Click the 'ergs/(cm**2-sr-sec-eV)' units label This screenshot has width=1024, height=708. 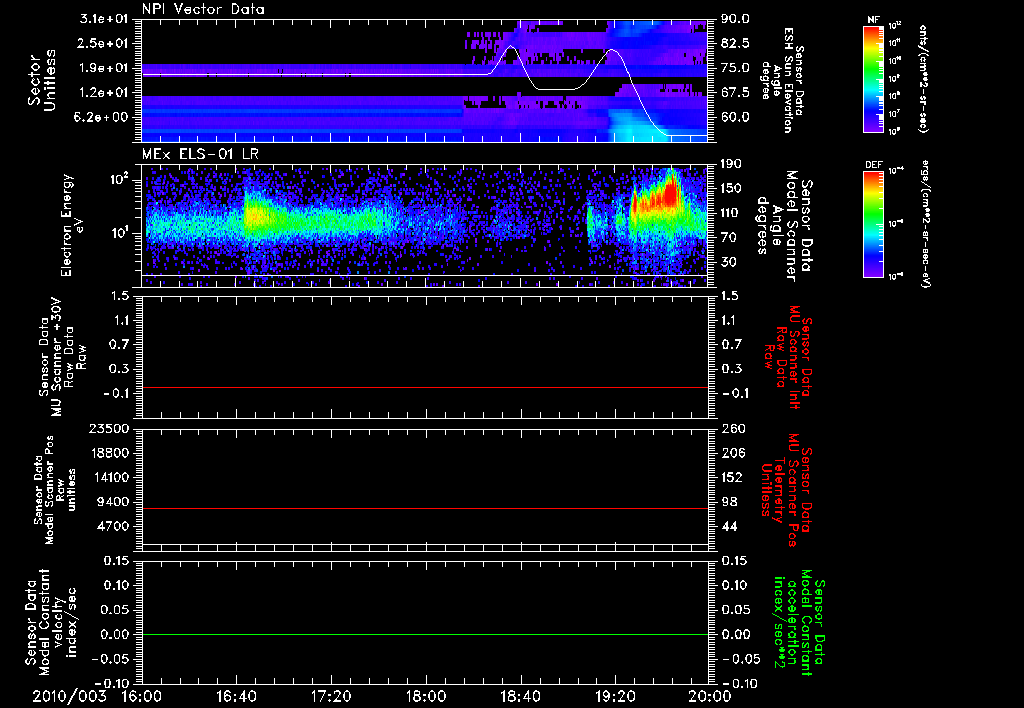click(924, 223)
